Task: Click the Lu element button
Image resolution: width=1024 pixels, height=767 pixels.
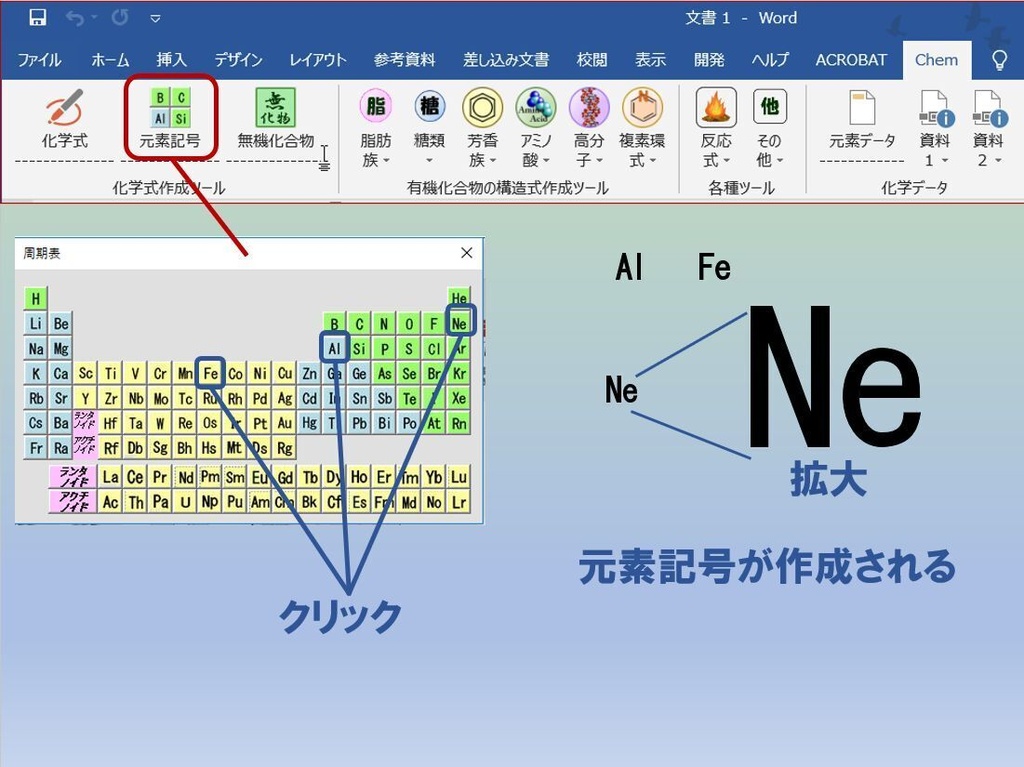Action: pos(459,476)
